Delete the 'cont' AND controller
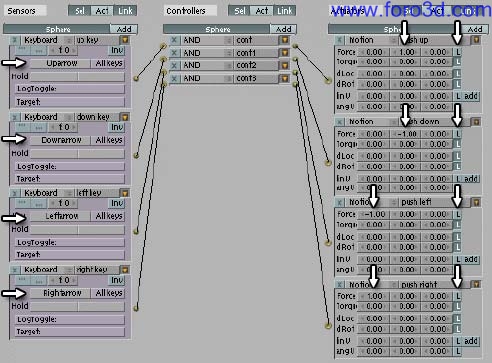 (174, 40)
